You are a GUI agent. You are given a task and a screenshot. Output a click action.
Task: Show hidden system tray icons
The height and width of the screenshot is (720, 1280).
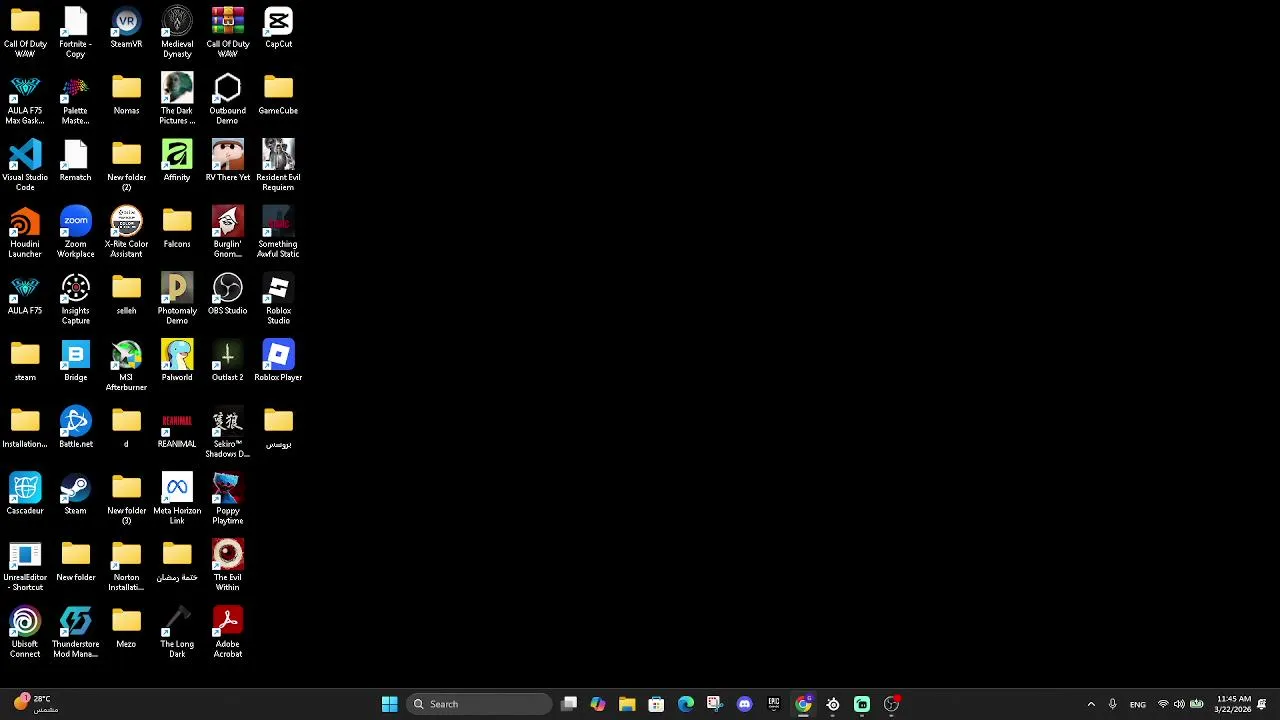point(1091,704)
